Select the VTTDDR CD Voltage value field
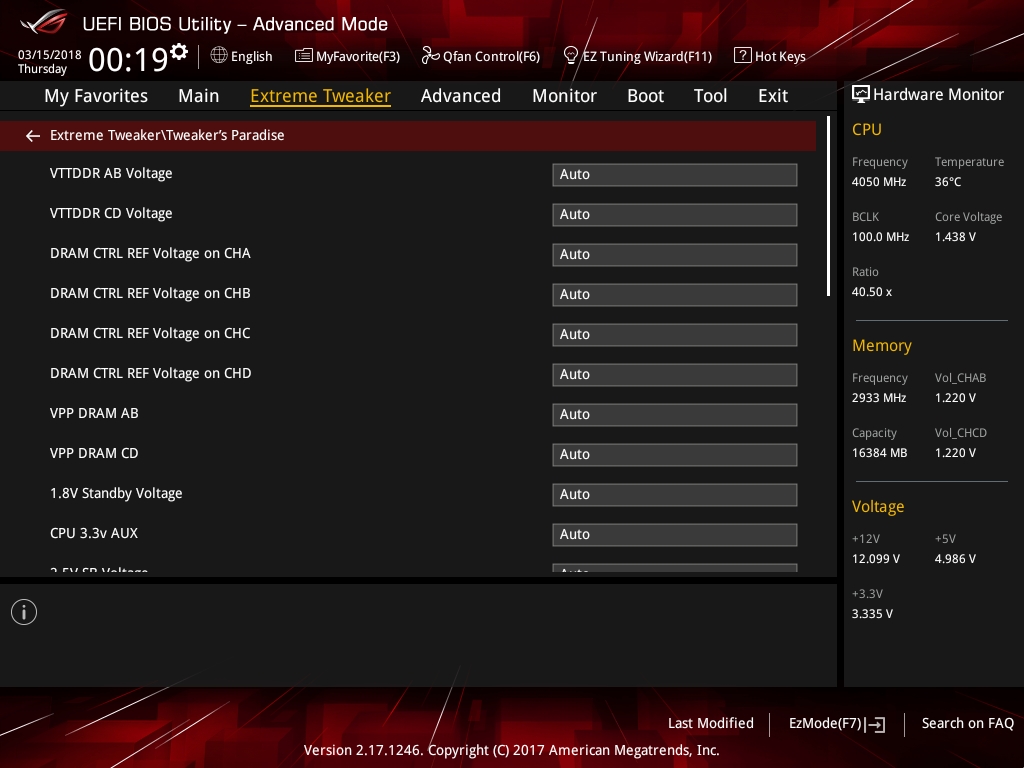Viewport: 1024px width, 768px height. click(x=675, y=215)
